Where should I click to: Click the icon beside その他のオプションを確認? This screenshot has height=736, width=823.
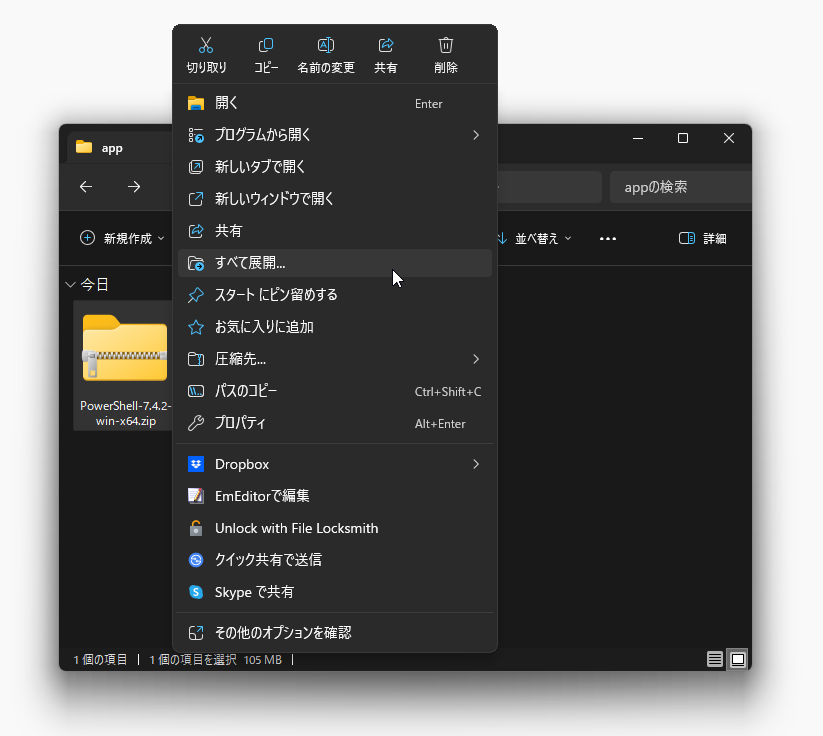pyautogui.click(x=196, y=633)
